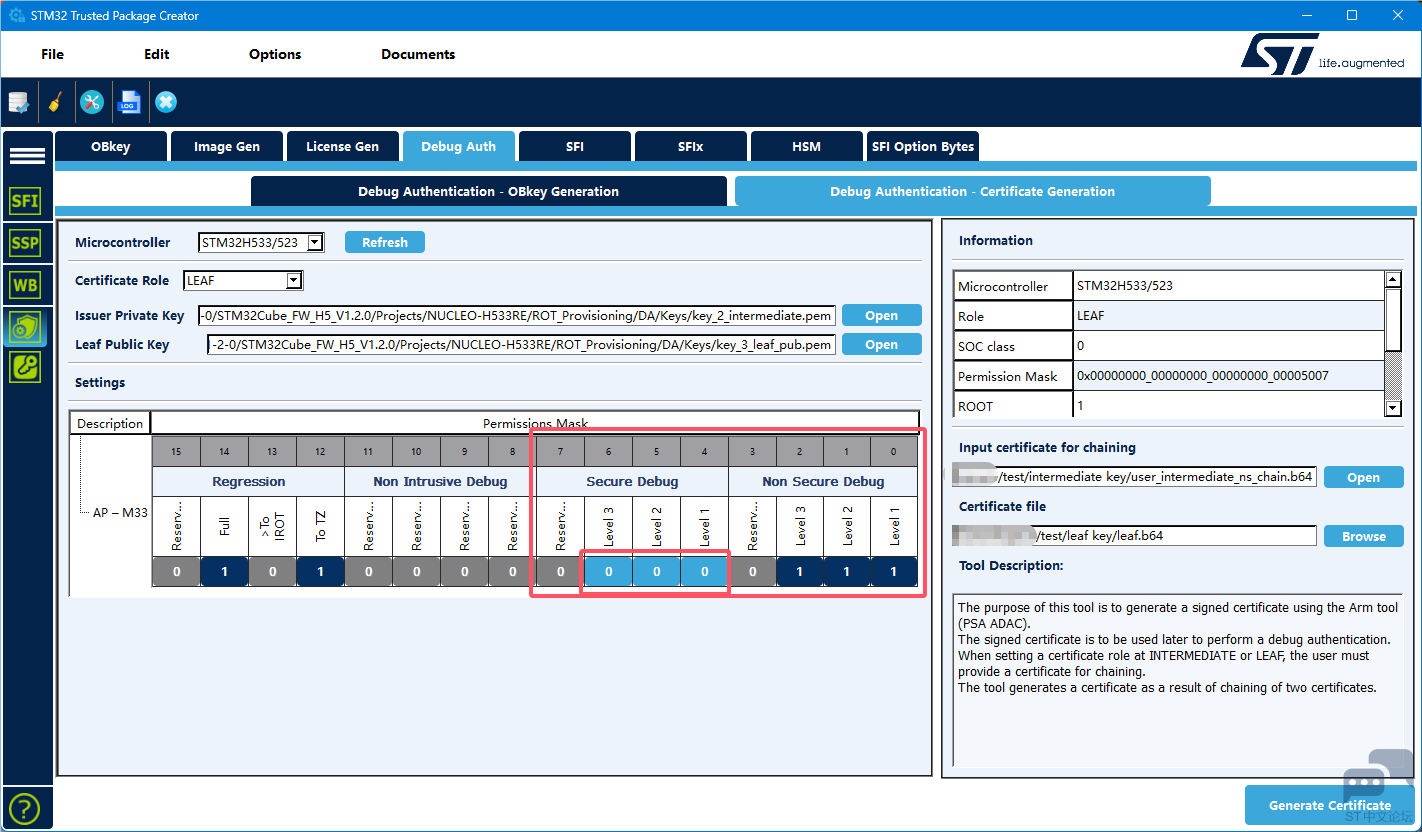
Task: Click the SOC class value 0
Action: pos(1080,346)
